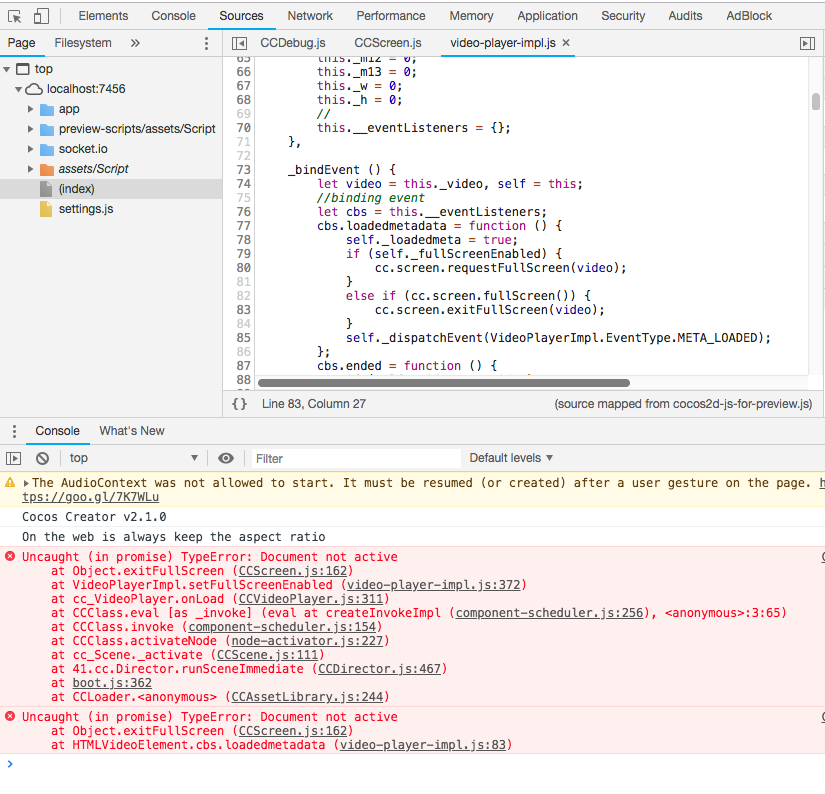Show more navigator tabs chevron
This screenshot has height=794, width=825.
(135, 43)
